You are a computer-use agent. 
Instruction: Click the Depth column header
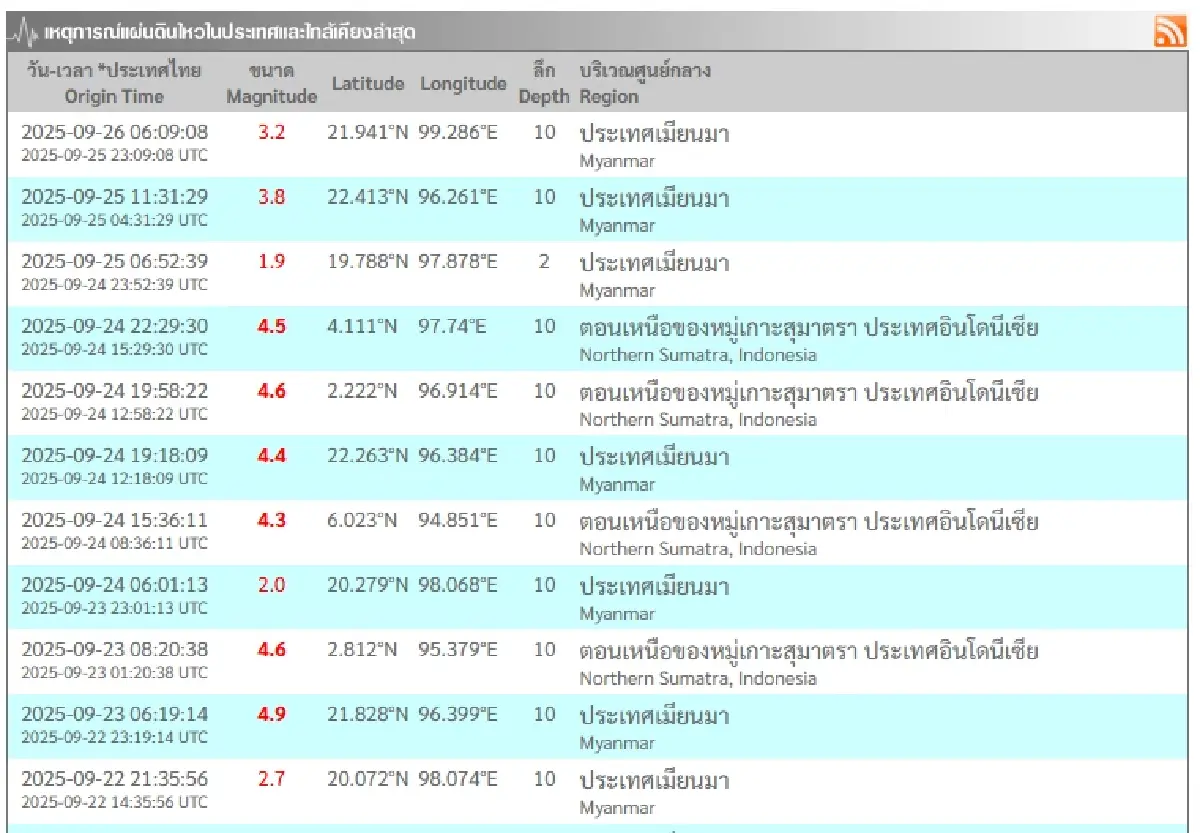point(544,84)
